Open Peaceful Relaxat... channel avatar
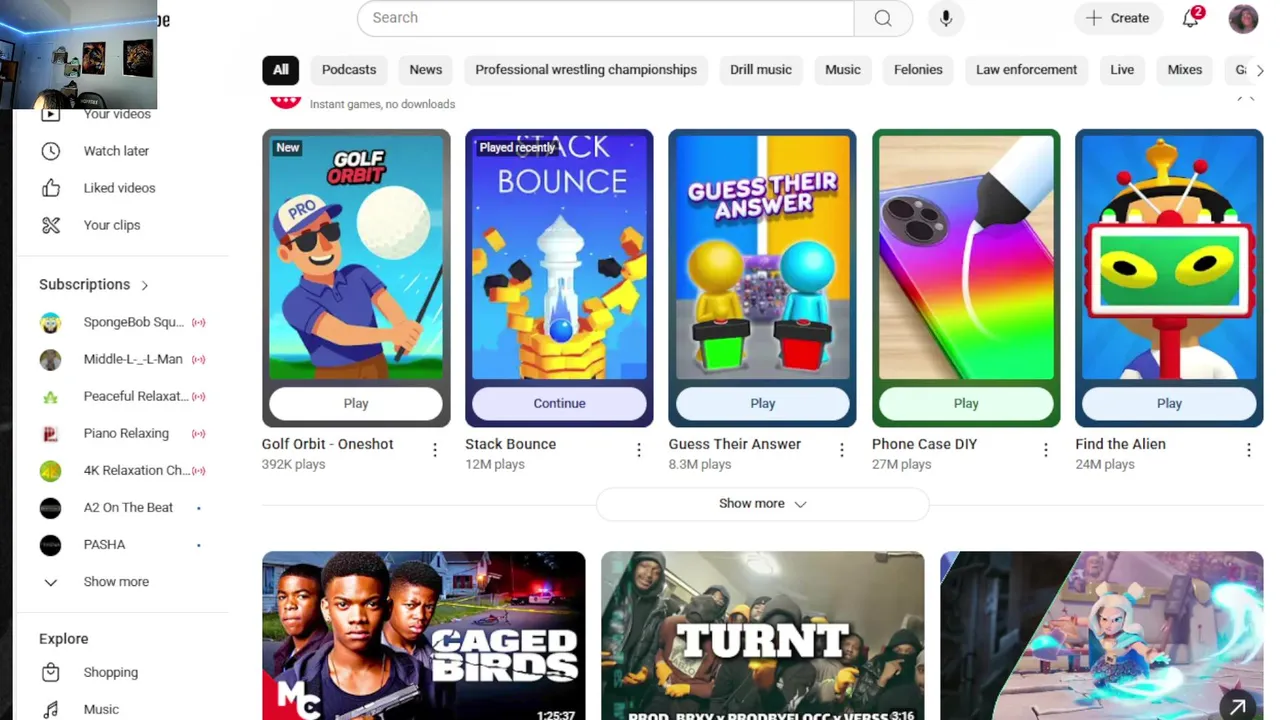This screenshot has height=720, width=1280. pyautogui.click(x=50, y=396)
